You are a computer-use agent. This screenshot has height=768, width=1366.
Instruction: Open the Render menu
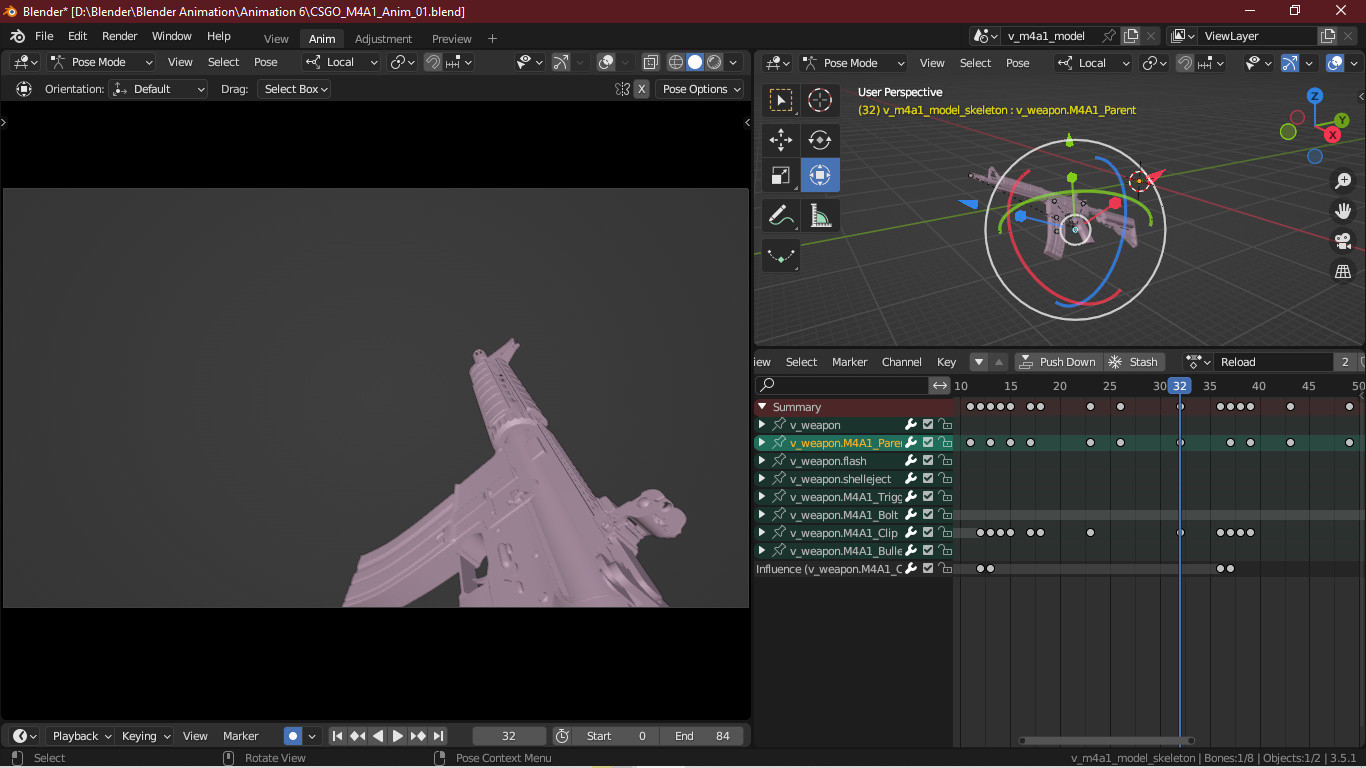(x=119, y=36)
